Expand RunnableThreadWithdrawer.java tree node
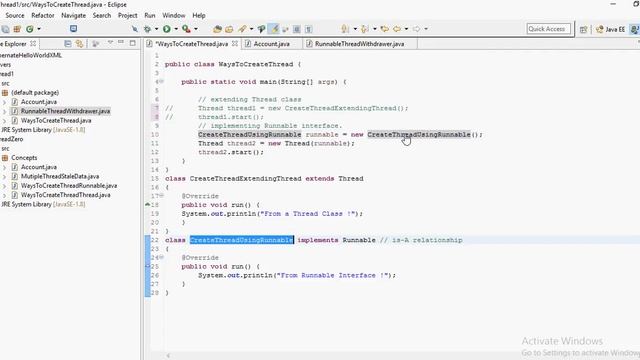Image resolution: width=640 pixels, height=360 pixels. pos(4,111)
